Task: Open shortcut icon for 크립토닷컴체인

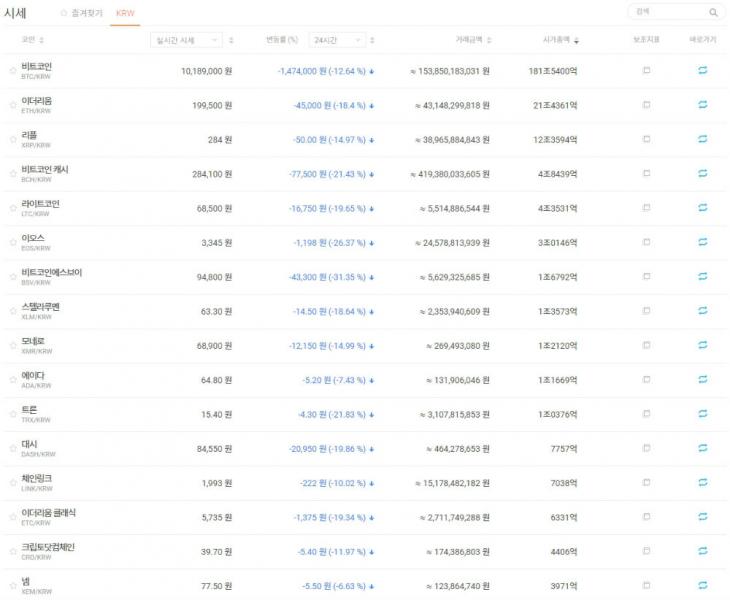Action: tap(703, 551)
